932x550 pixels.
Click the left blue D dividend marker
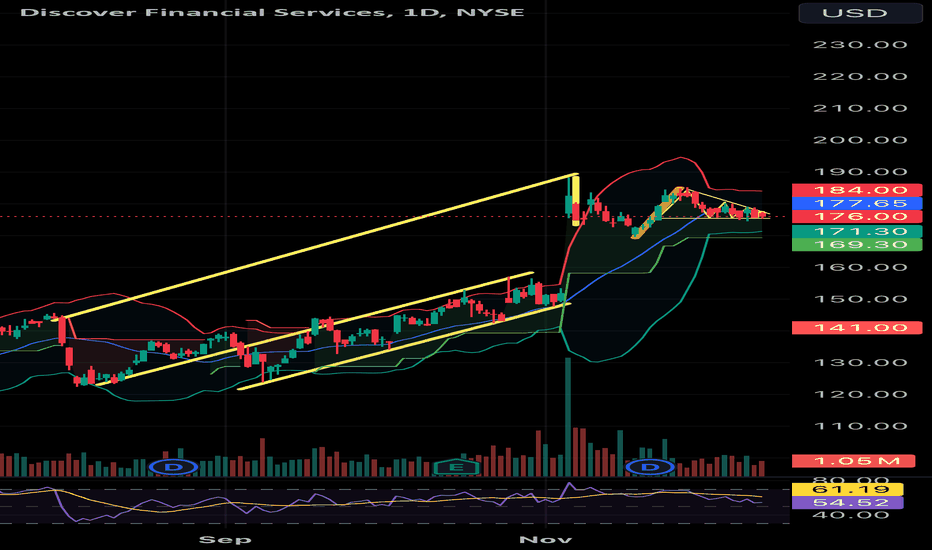174,467
